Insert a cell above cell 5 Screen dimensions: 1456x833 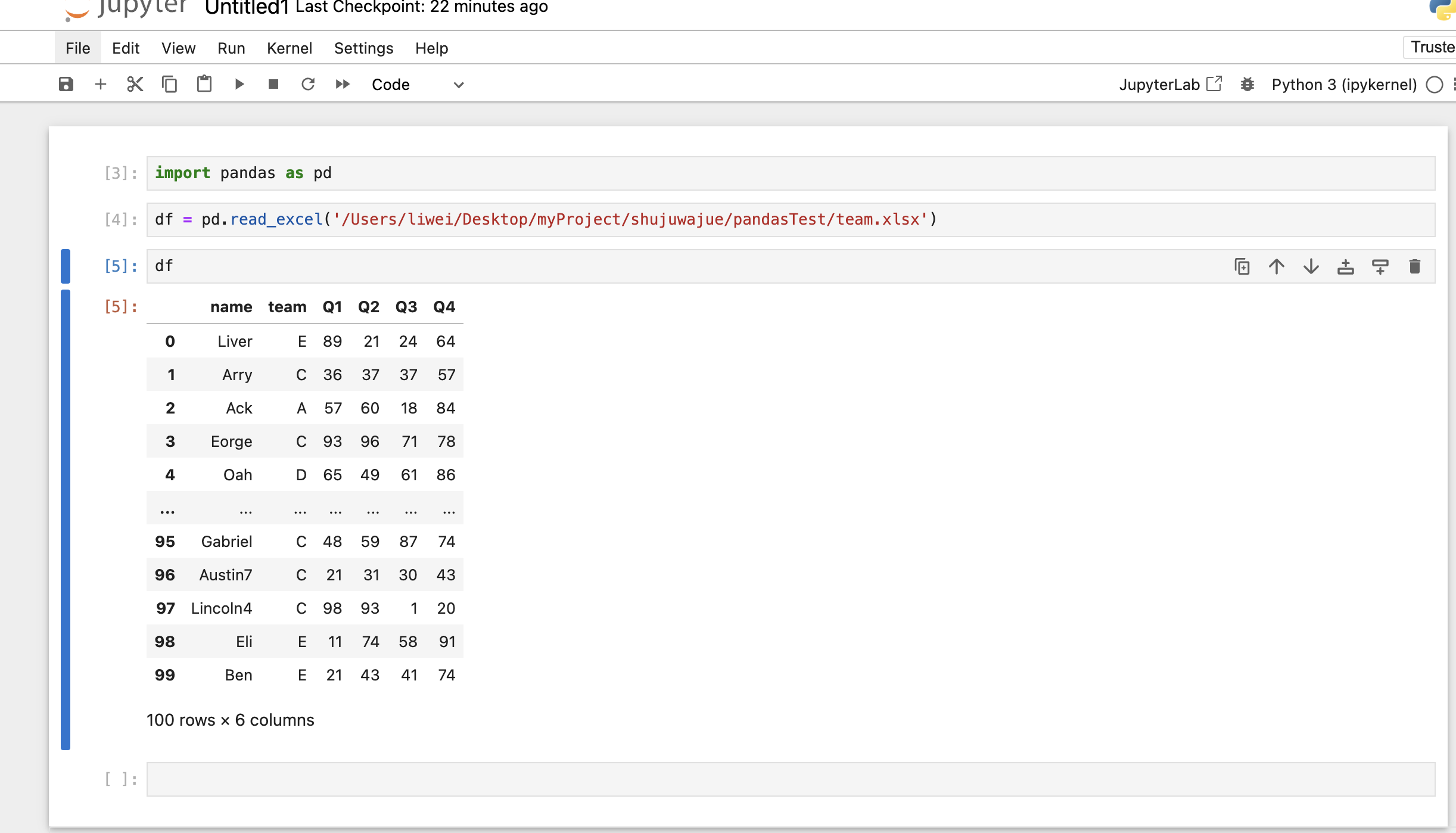coord(1346,266)
